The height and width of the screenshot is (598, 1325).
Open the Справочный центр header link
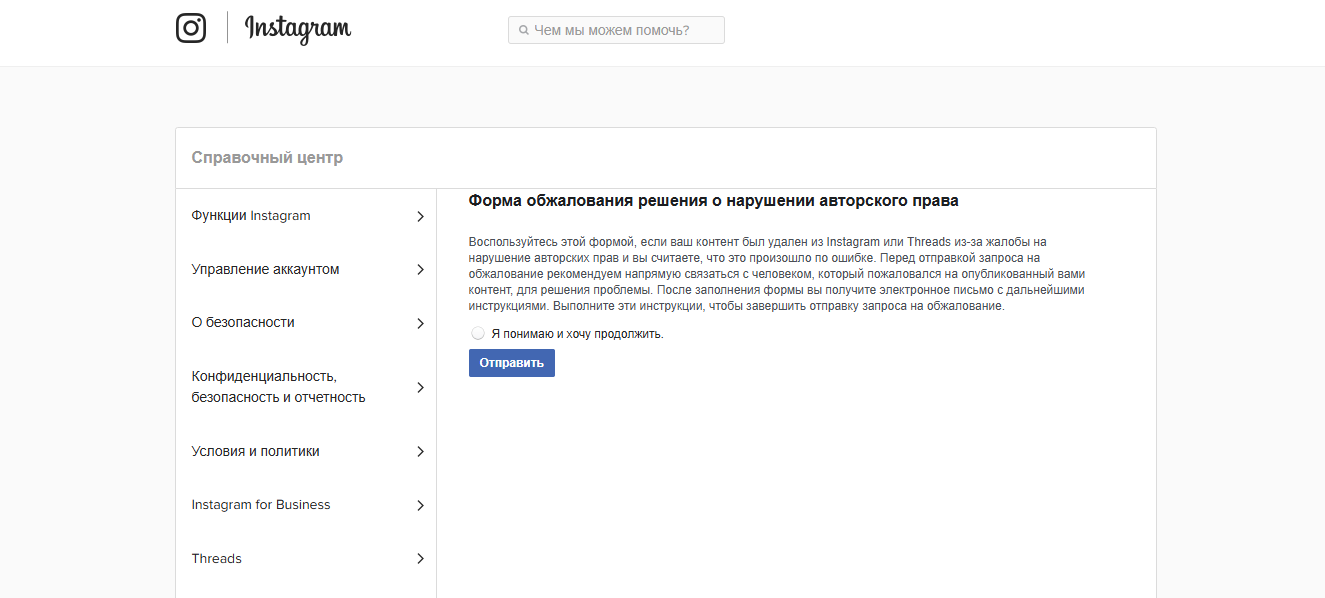point(267,158)
